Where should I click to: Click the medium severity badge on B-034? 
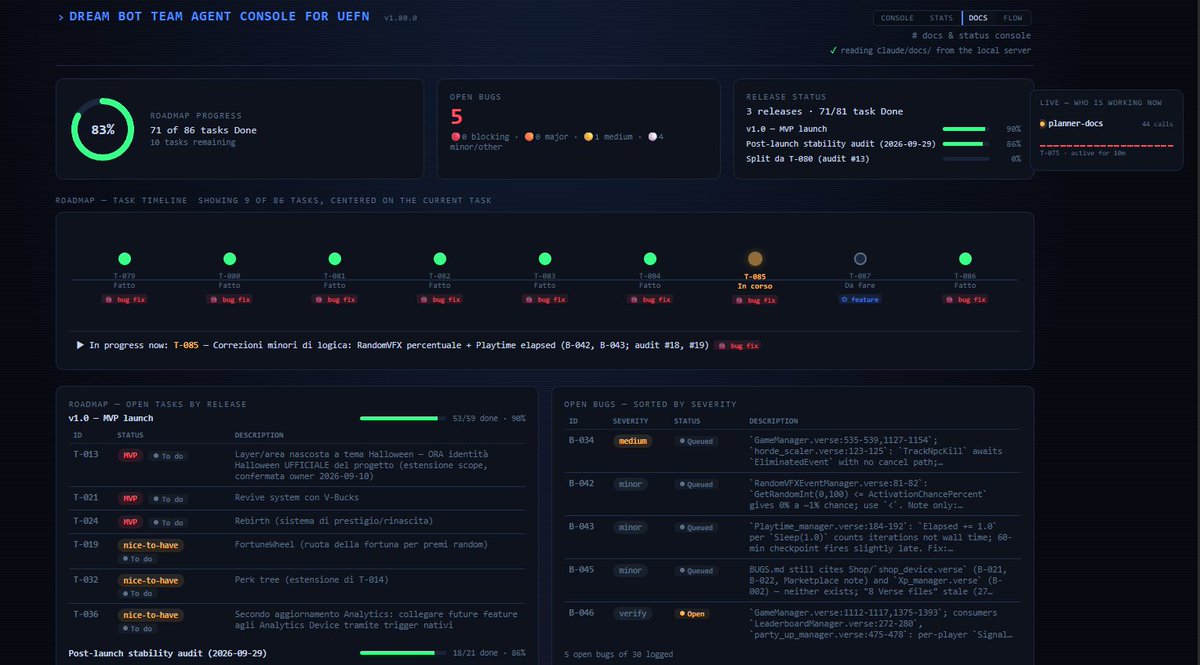(x=632, y=440)
